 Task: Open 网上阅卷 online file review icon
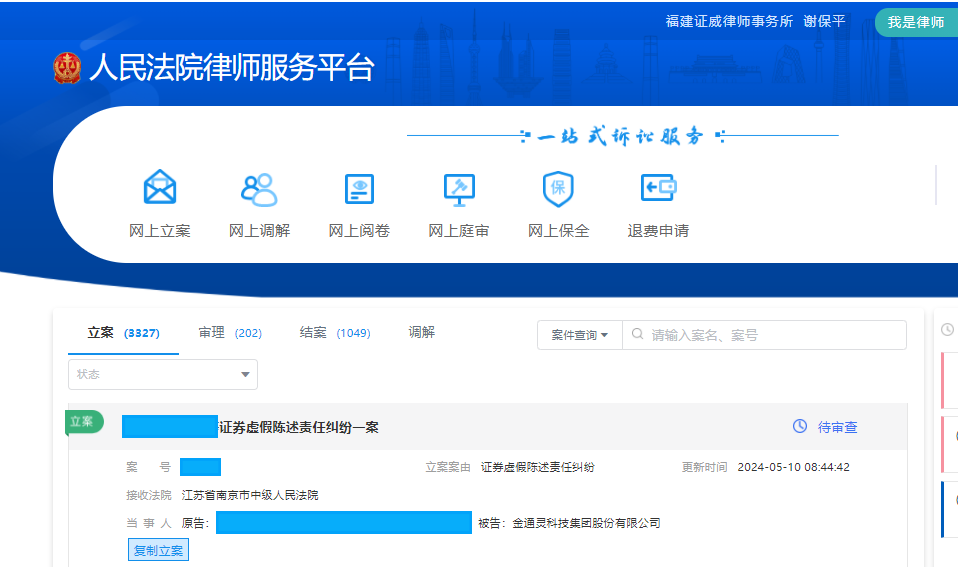pos(359,189)
